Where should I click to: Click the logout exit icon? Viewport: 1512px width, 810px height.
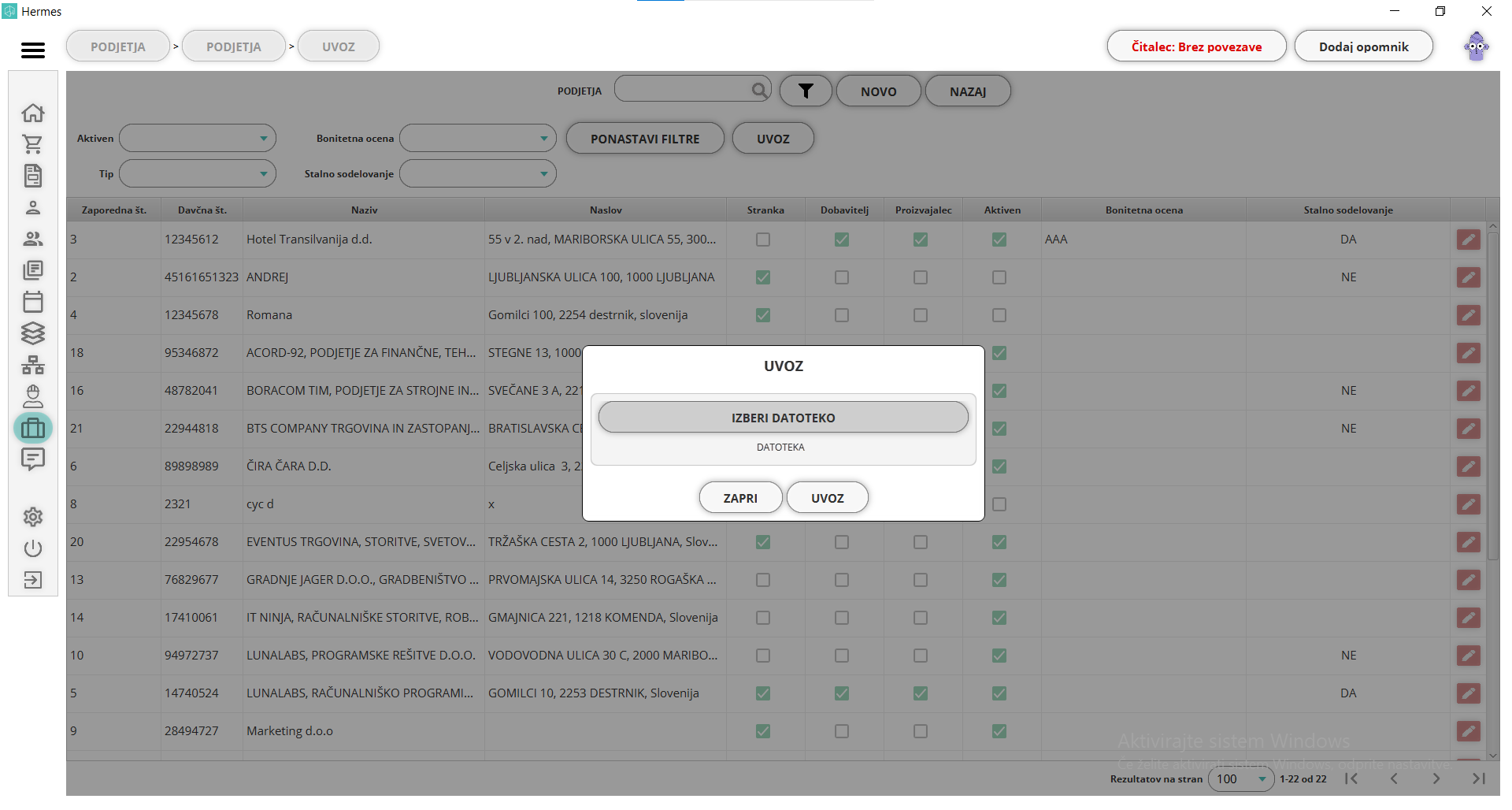coord(32,580)
